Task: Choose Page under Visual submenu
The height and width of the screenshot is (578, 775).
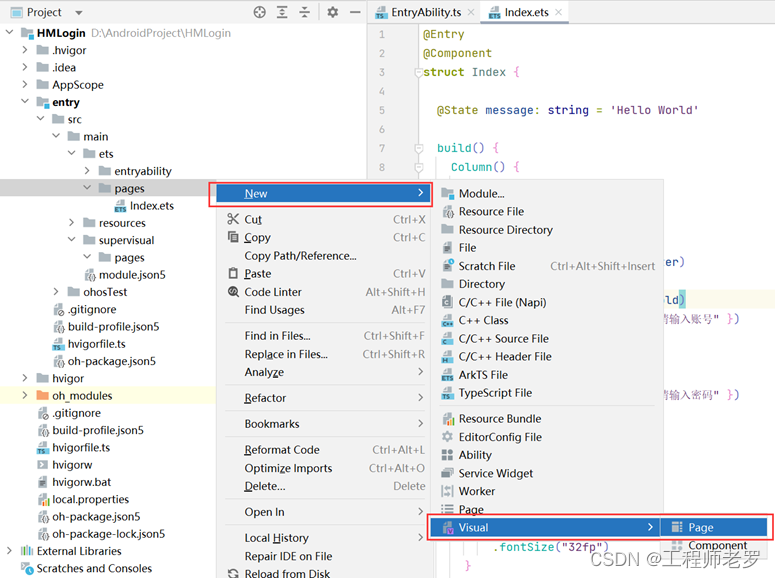Action: pyautogui.click(x=714, y=527)
